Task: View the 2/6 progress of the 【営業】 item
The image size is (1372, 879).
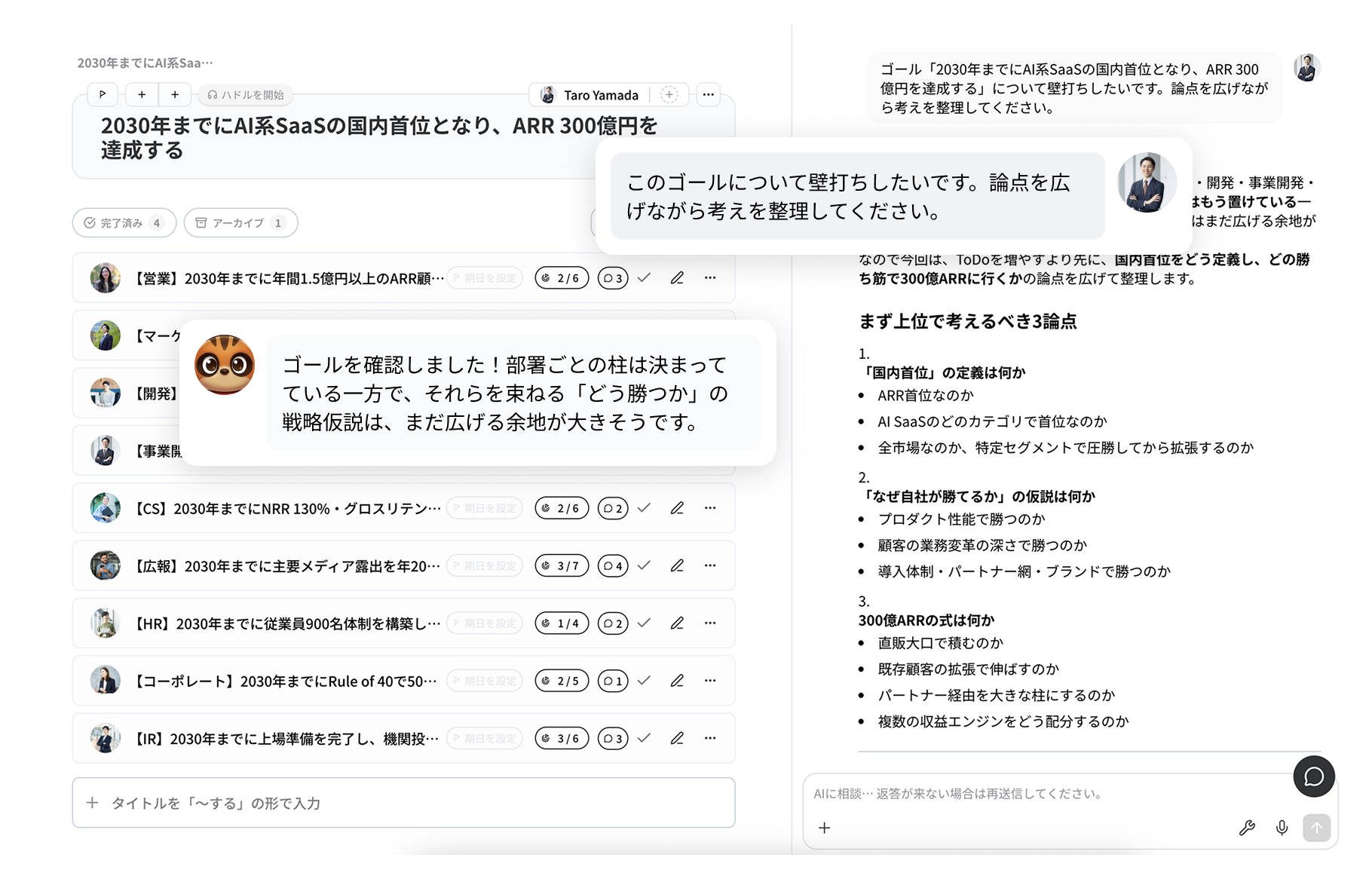Action: [562, 278]
